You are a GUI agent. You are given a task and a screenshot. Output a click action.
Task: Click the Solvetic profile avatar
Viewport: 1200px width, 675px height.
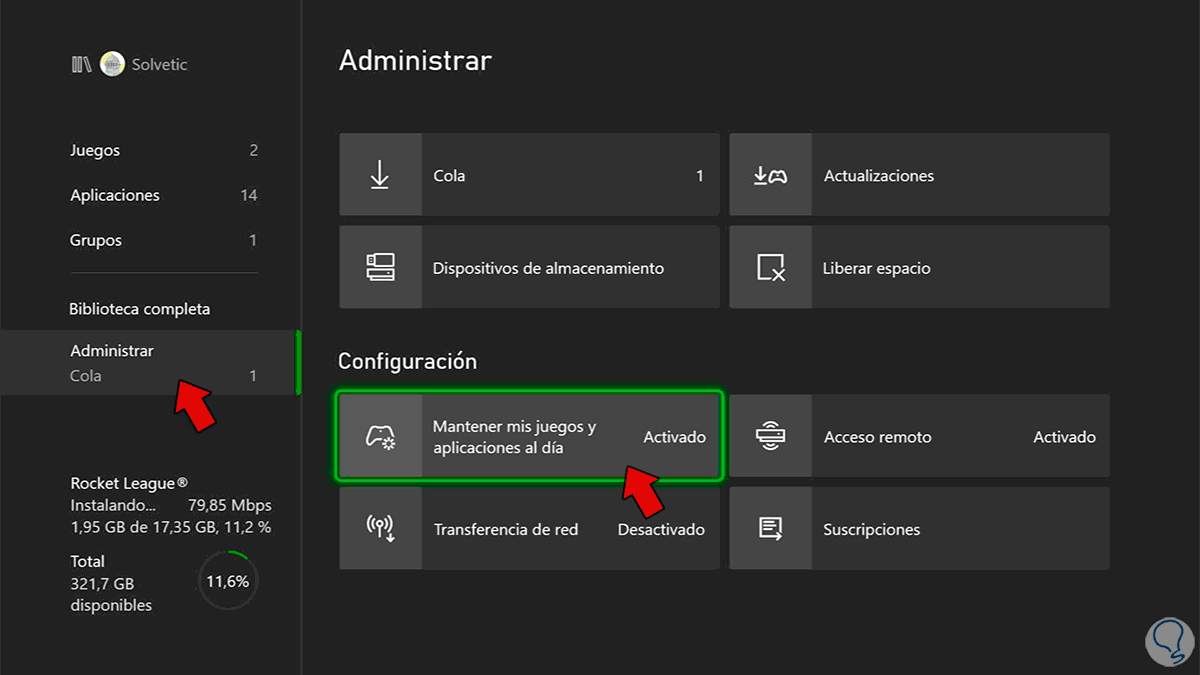(x=113, y=65)
